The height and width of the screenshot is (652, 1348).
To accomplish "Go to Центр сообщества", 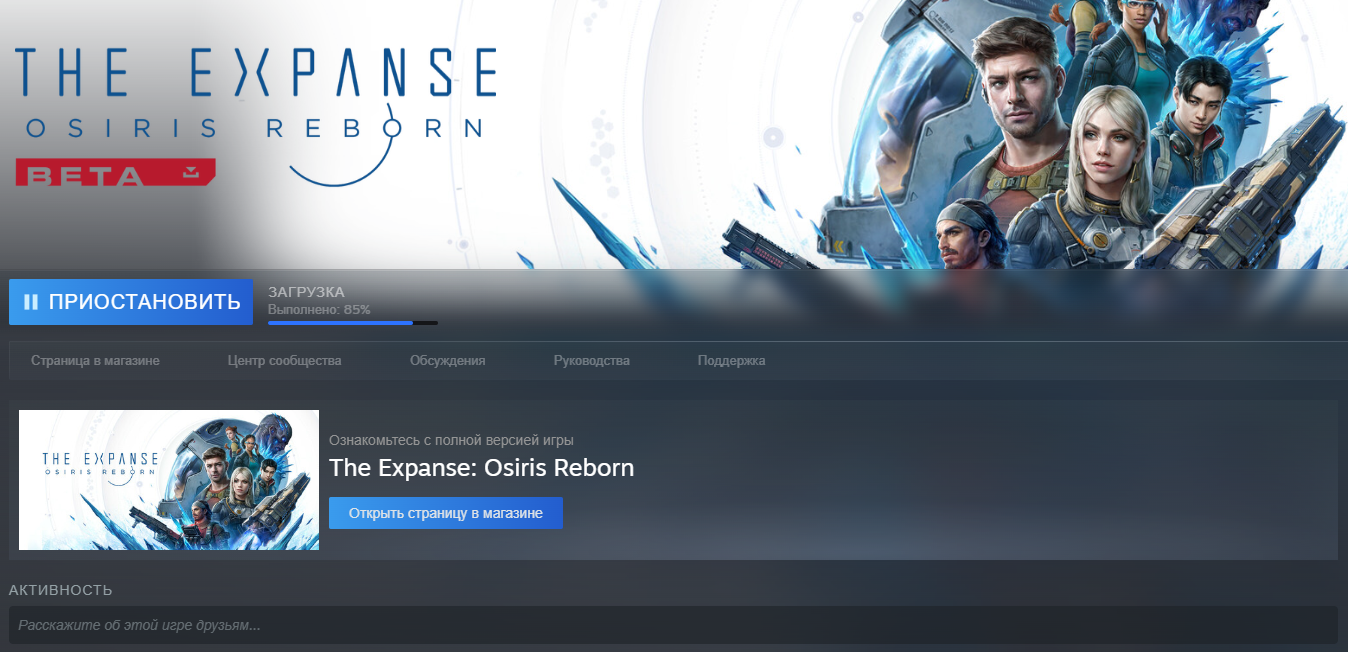I will tap(284, 361).
